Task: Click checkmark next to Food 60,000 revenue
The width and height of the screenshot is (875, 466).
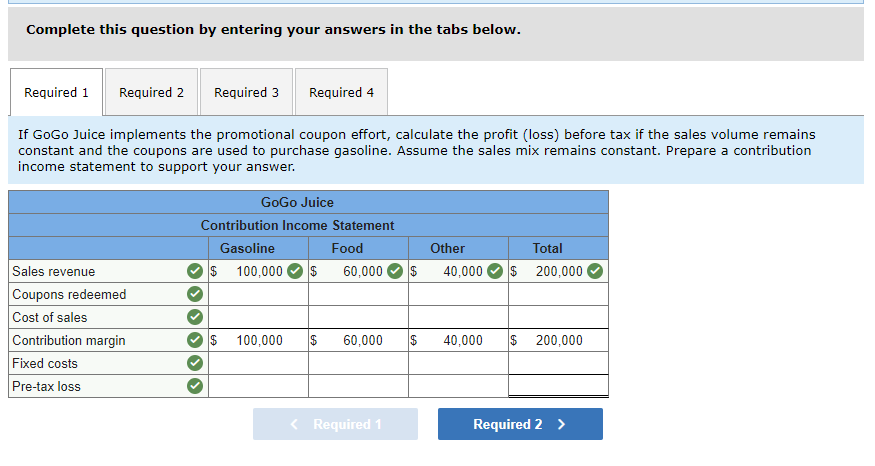Action: [395, 271]
